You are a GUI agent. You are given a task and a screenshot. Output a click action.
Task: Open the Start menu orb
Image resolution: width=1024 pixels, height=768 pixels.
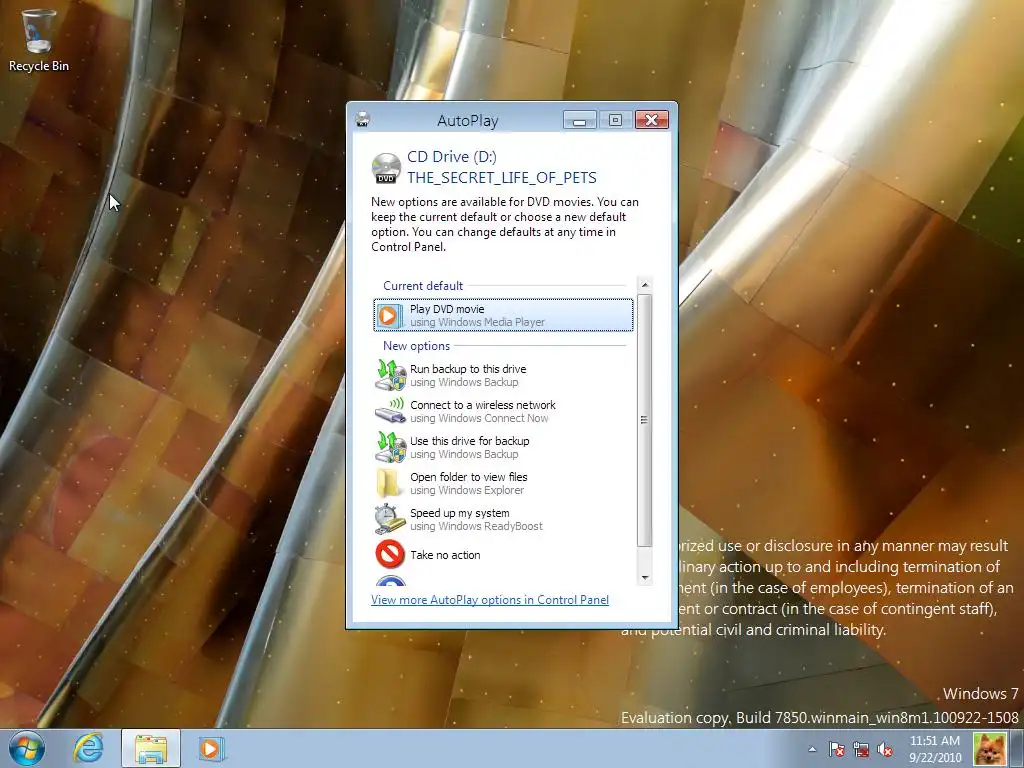[27, 748]
